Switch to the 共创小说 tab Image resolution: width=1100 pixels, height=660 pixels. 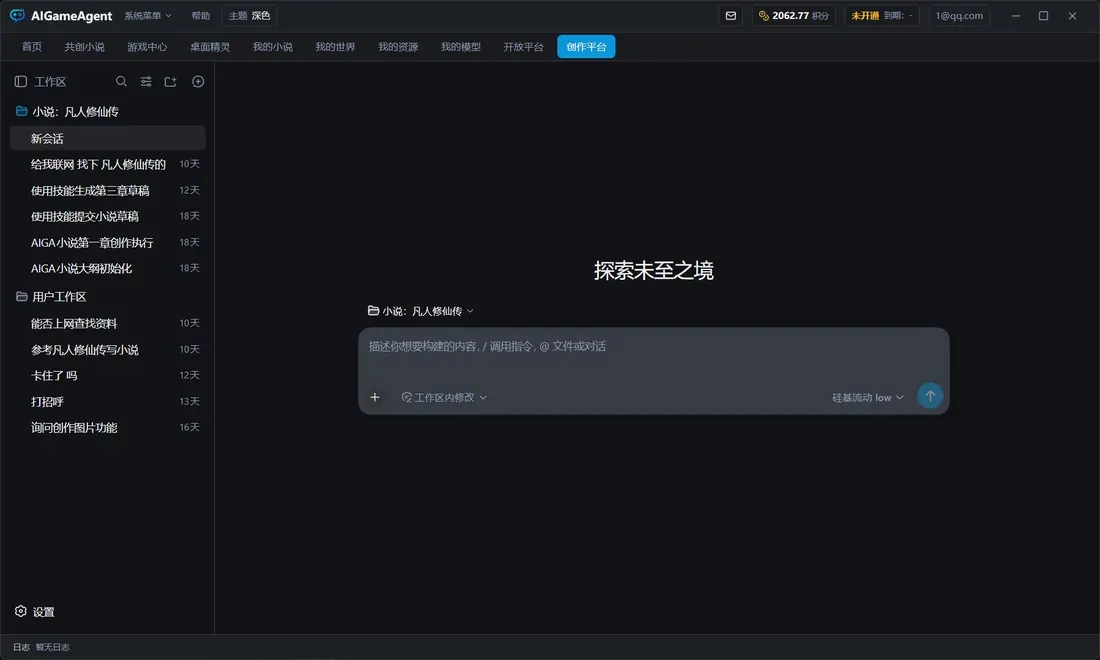click(x=84, y=47)
